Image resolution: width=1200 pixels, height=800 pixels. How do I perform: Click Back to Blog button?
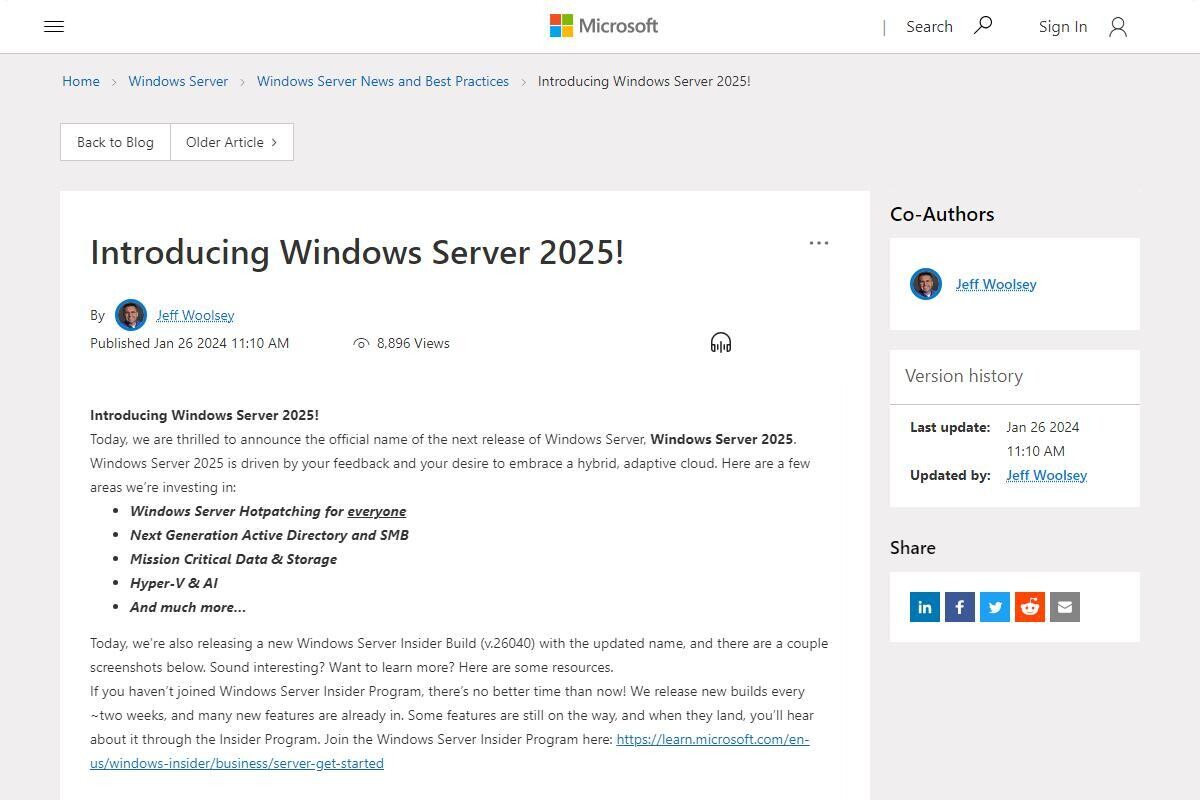click(x=115, y=142)
